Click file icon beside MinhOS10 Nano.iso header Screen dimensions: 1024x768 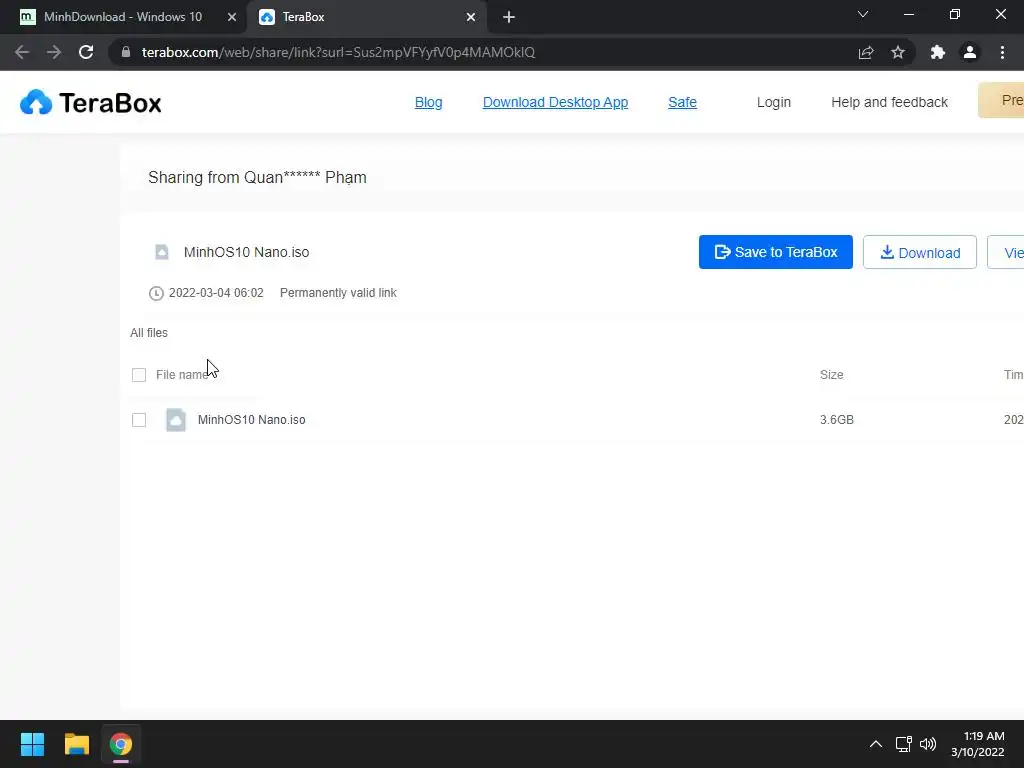coord(162,252)
